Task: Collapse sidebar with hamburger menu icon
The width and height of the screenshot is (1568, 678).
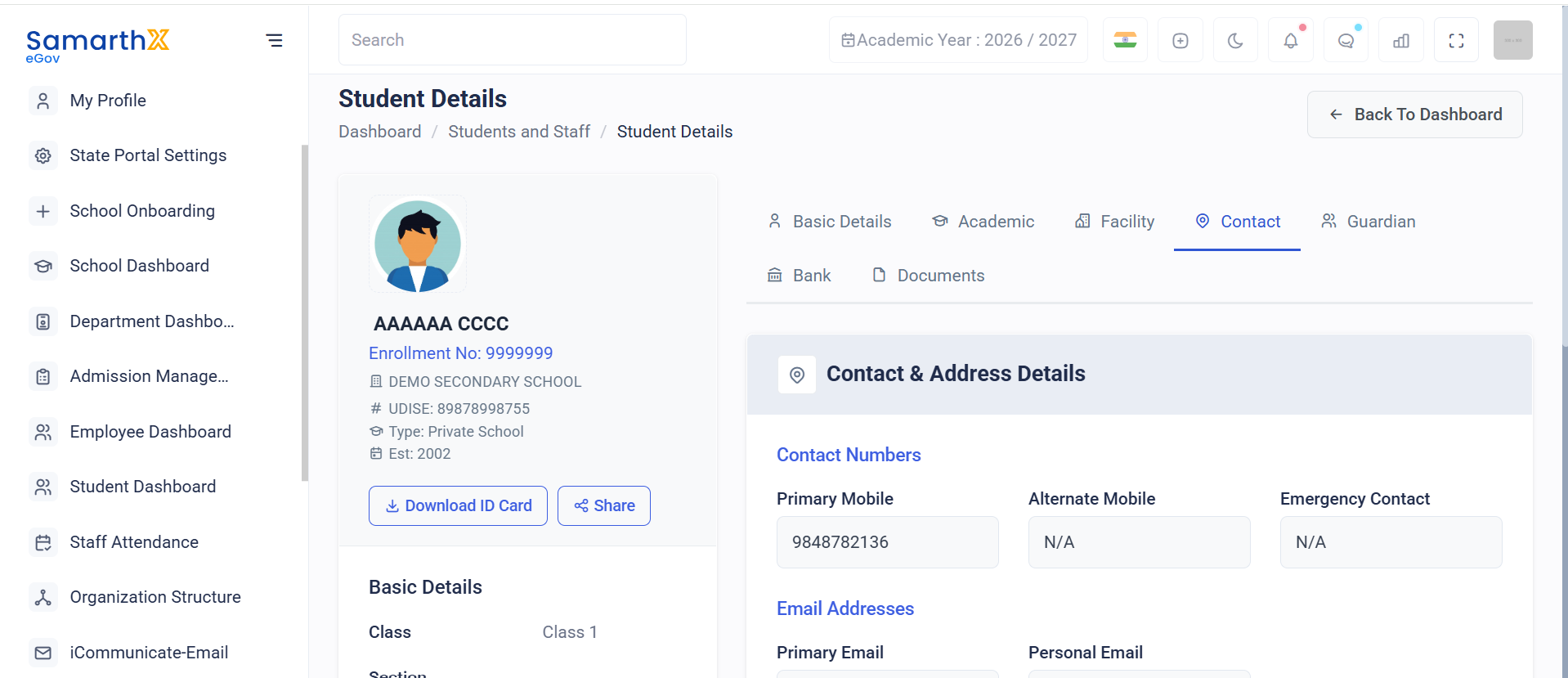Action: pyautogui.click(x=274, y=40)
